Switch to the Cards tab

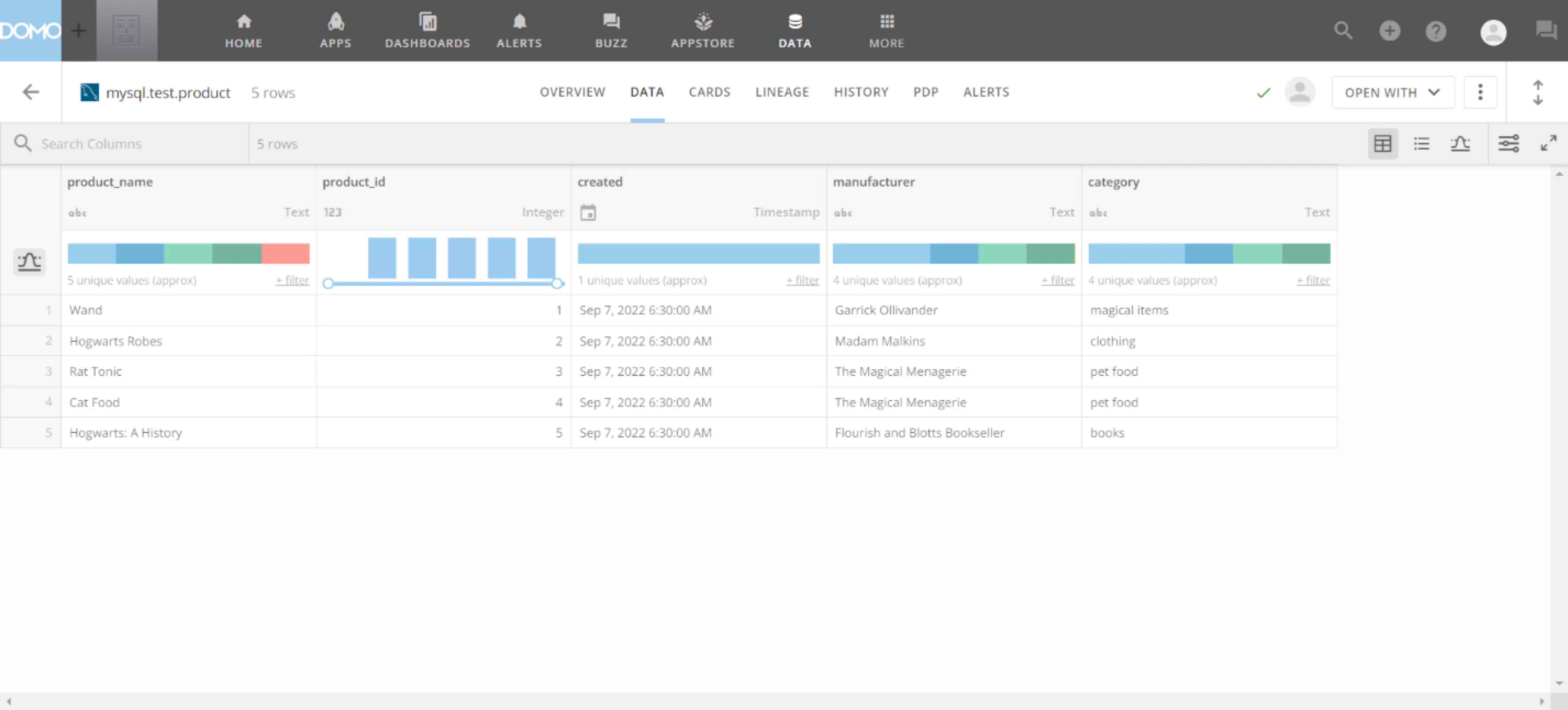point(709,92)
